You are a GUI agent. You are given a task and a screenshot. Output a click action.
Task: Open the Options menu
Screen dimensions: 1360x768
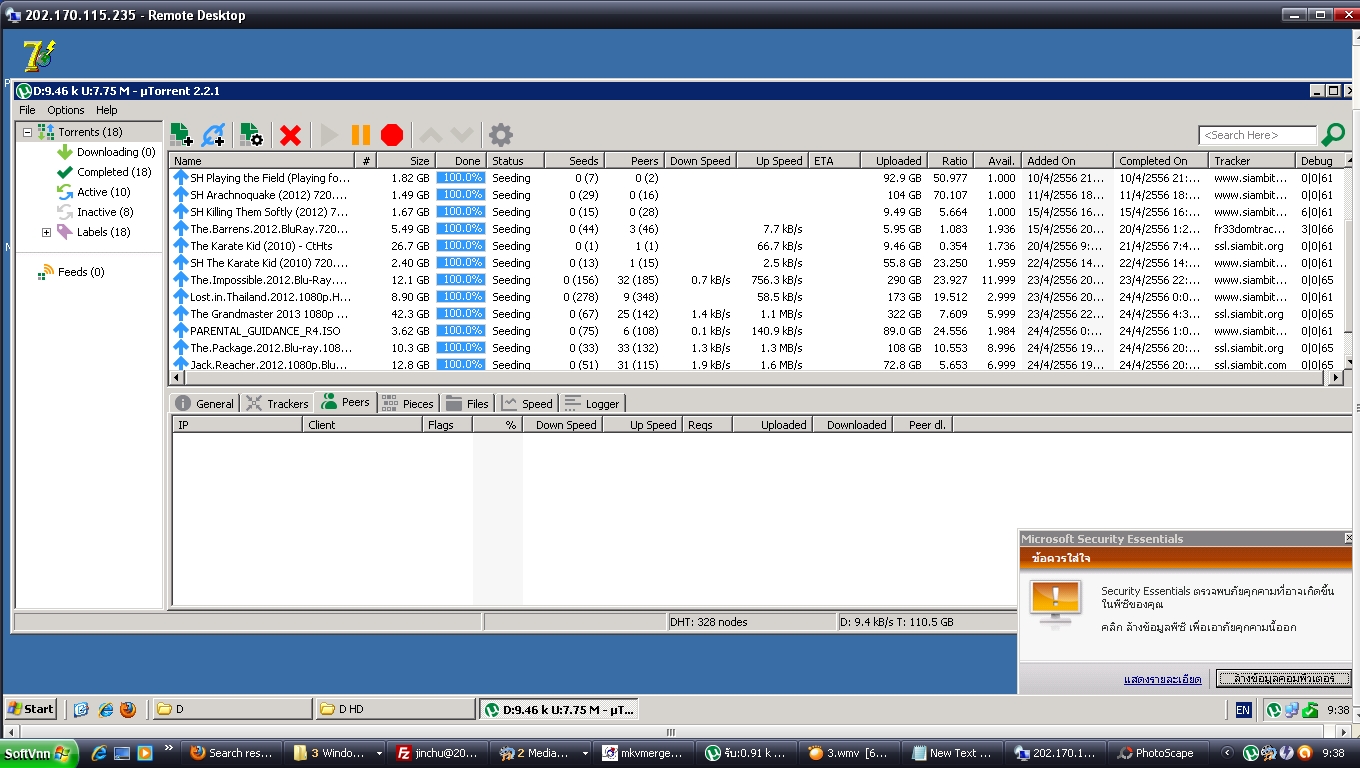(x=66, y=110)
